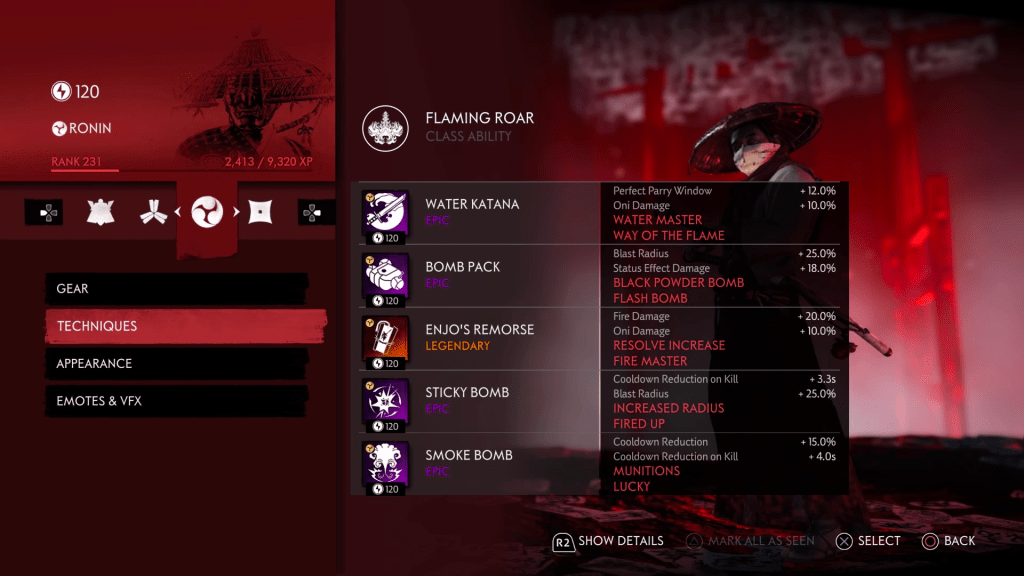
Task: Open the Techniques menu
Action: tap(185, 326)
